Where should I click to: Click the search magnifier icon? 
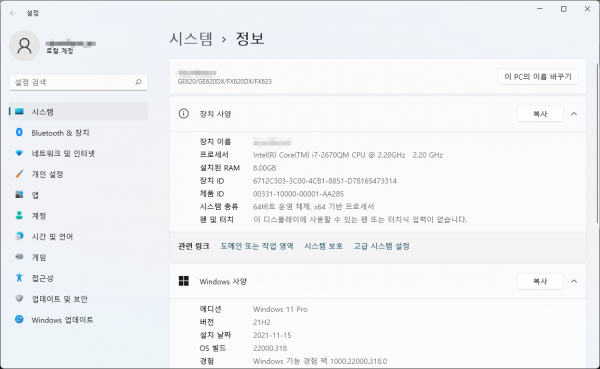click(138, 82)
